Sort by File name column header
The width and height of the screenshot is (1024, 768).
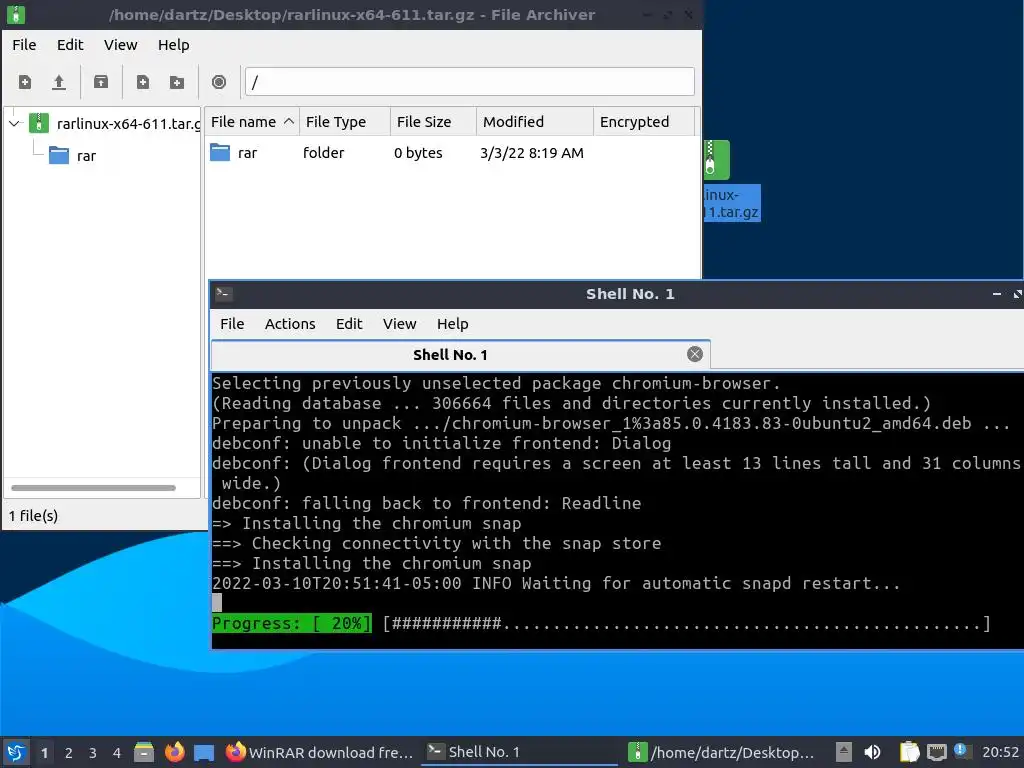[251, 122]
